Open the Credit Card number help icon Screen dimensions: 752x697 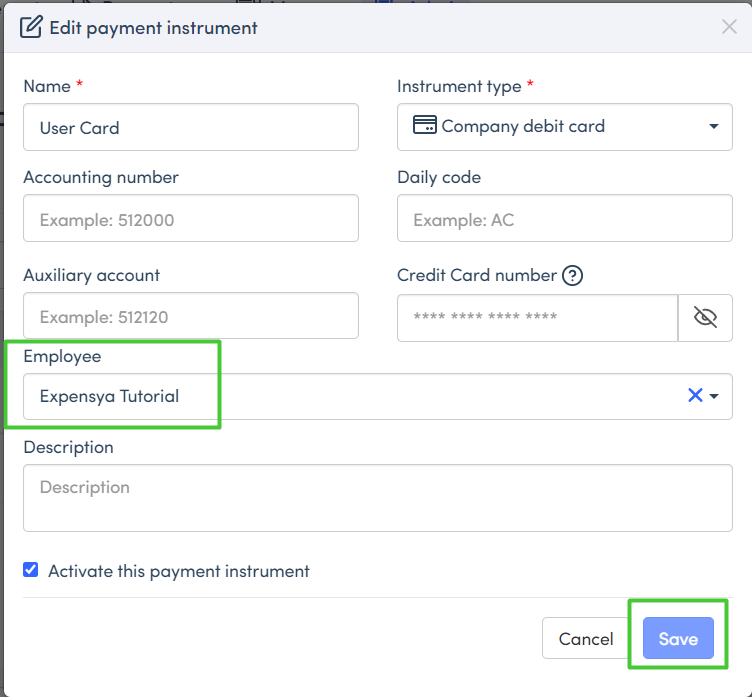(x=573, y=276)
